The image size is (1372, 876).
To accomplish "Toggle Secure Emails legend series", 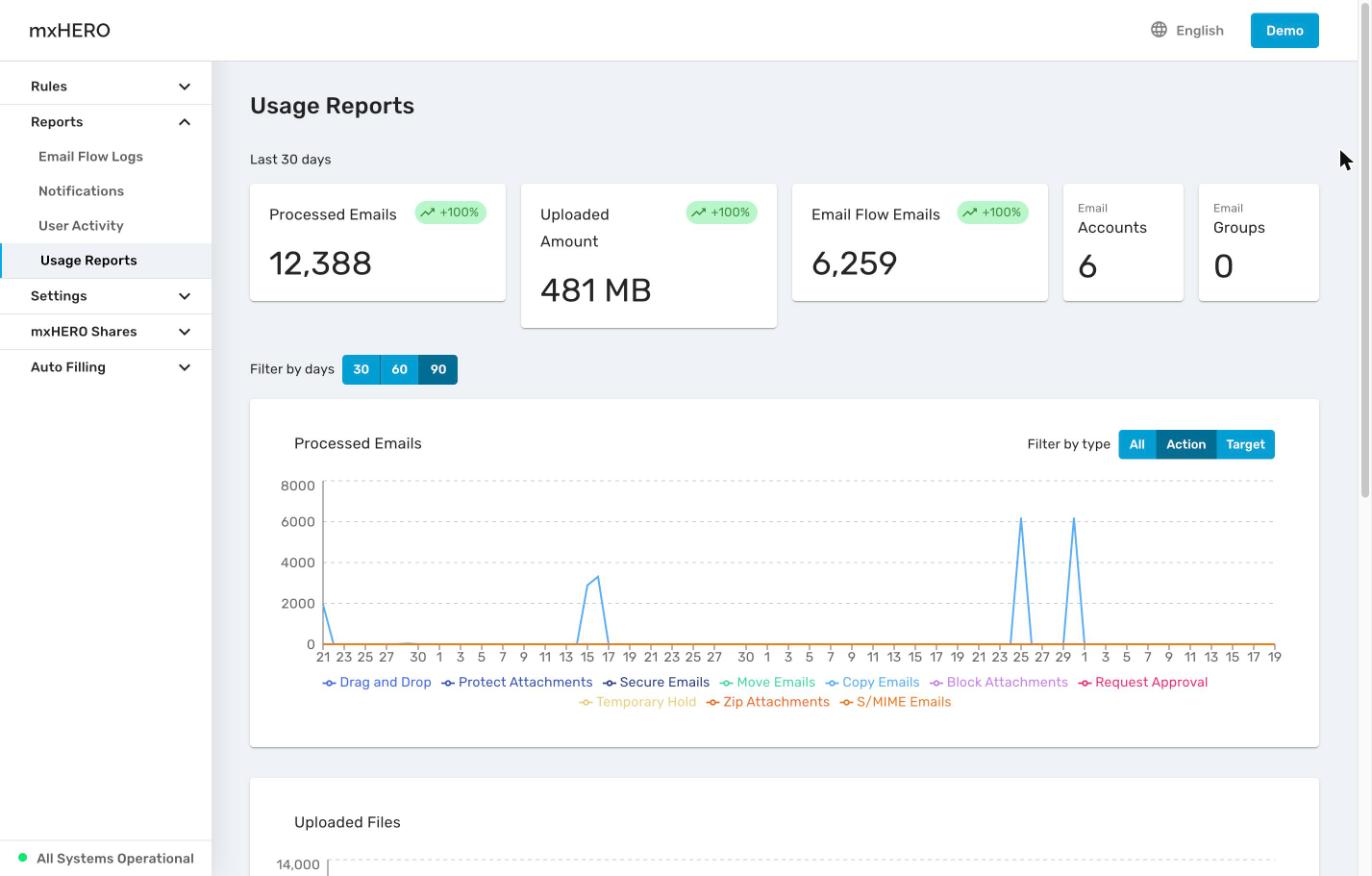I will coord(656,682).
